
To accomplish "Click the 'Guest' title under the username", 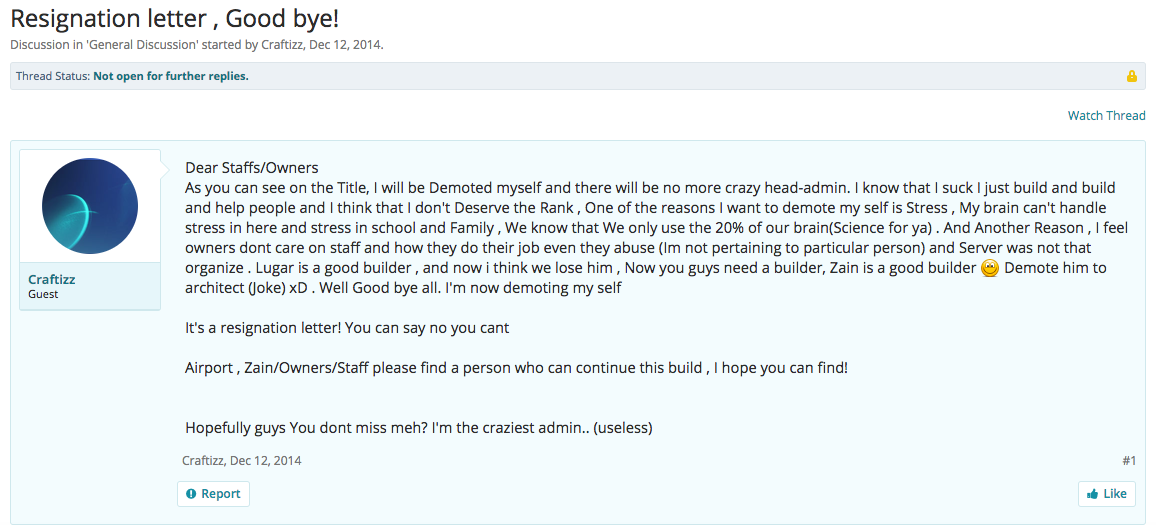I will coord(43,295).
